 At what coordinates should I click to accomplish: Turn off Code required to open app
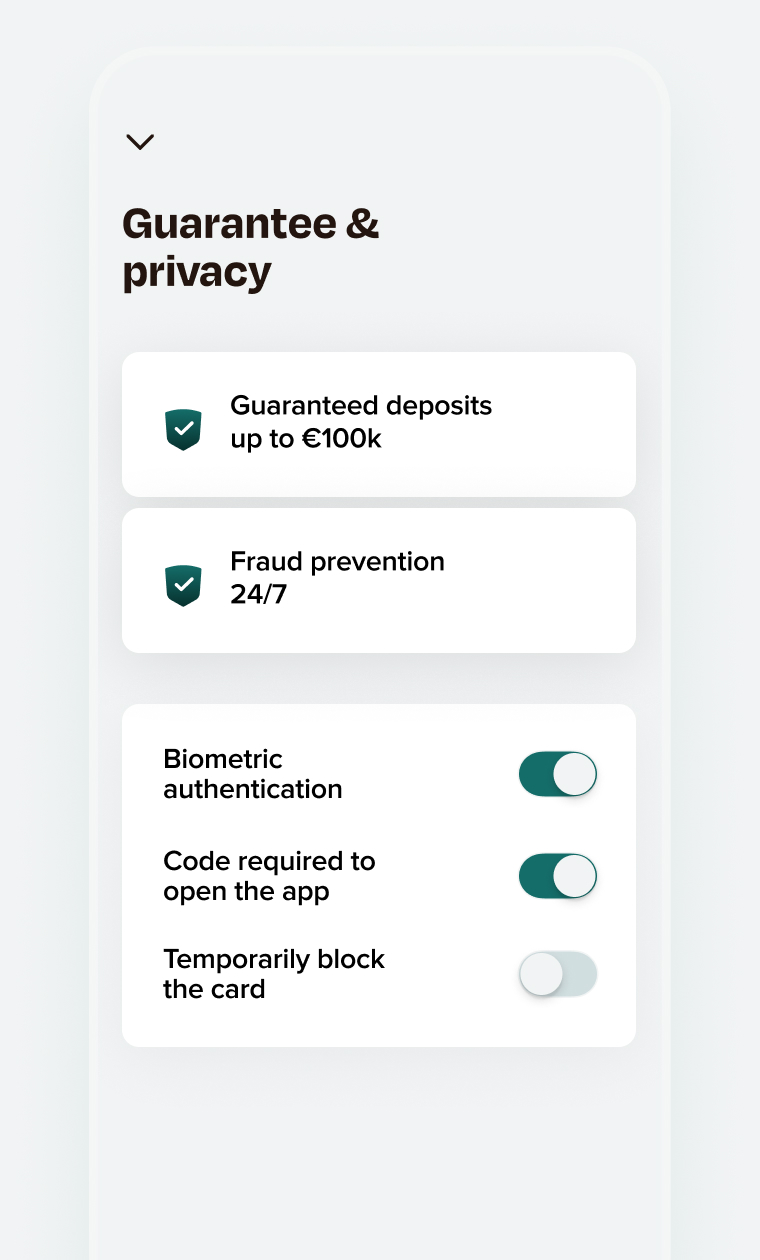(x=557, y=876)
